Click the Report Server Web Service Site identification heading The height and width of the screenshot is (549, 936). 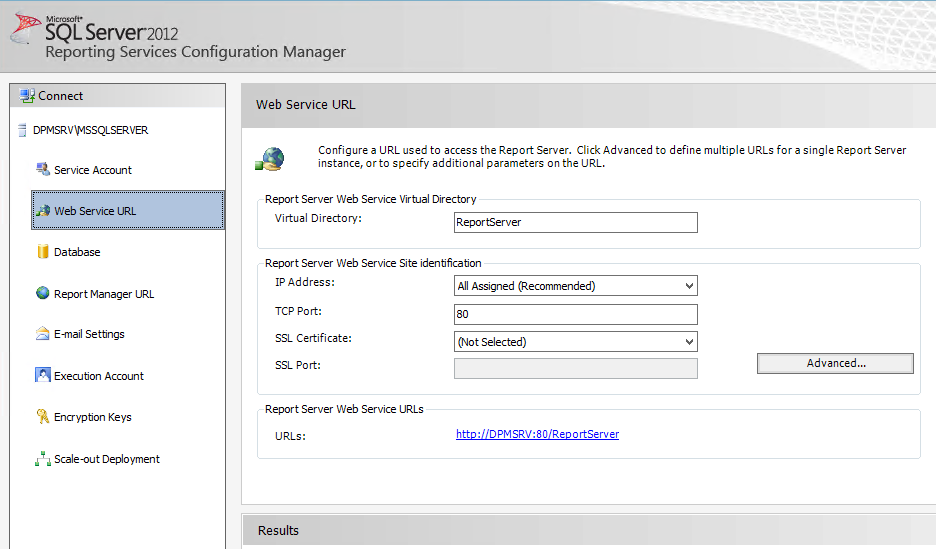pyautogui.click(x=373, y=263)
